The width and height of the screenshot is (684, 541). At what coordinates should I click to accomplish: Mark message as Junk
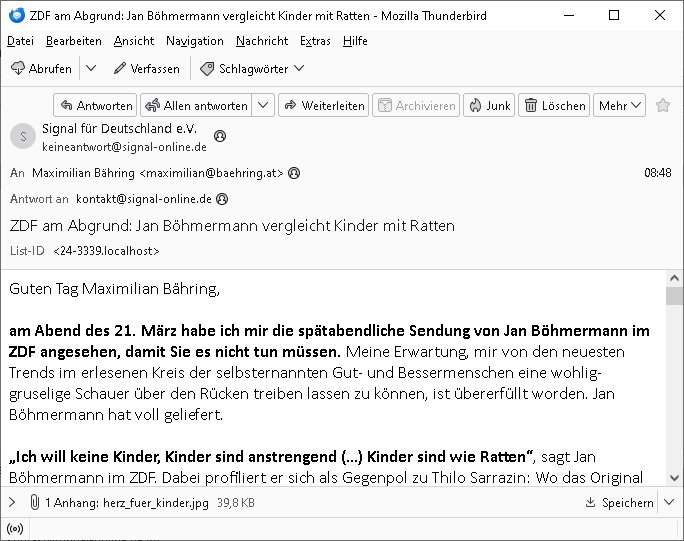[489, 105]
